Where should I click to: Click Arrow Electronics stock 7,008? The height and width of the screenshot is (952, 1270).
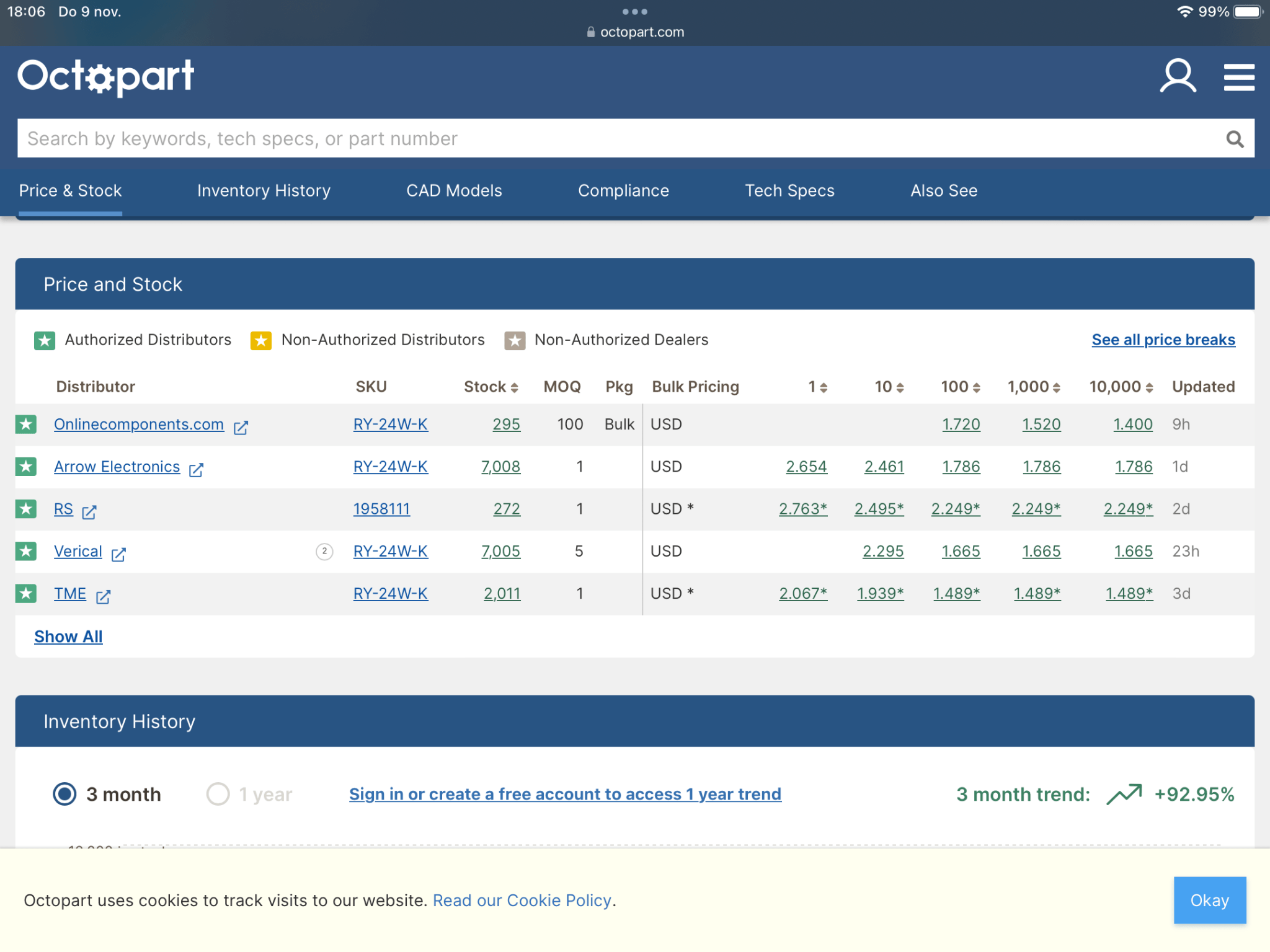[500, 467]
